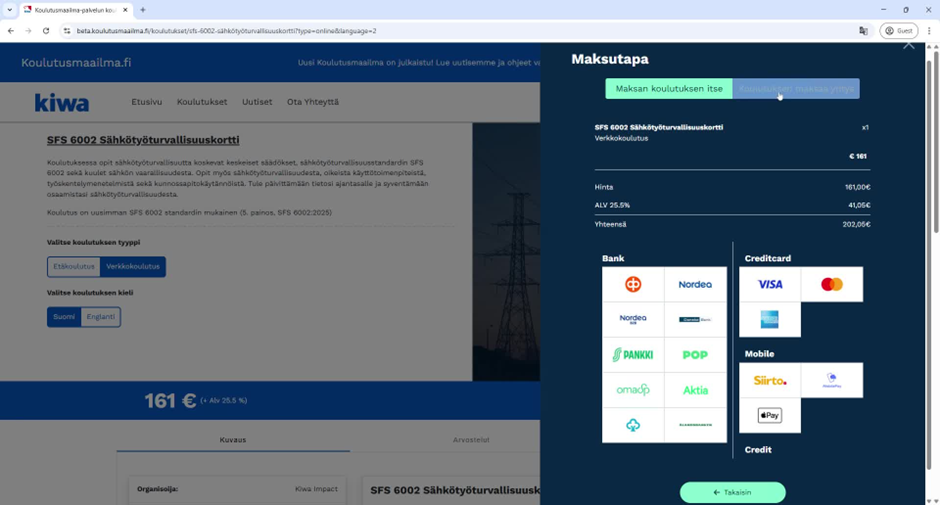Open Koulutusmaailma.fi header link
940x505 pixels.
[76, 62]
